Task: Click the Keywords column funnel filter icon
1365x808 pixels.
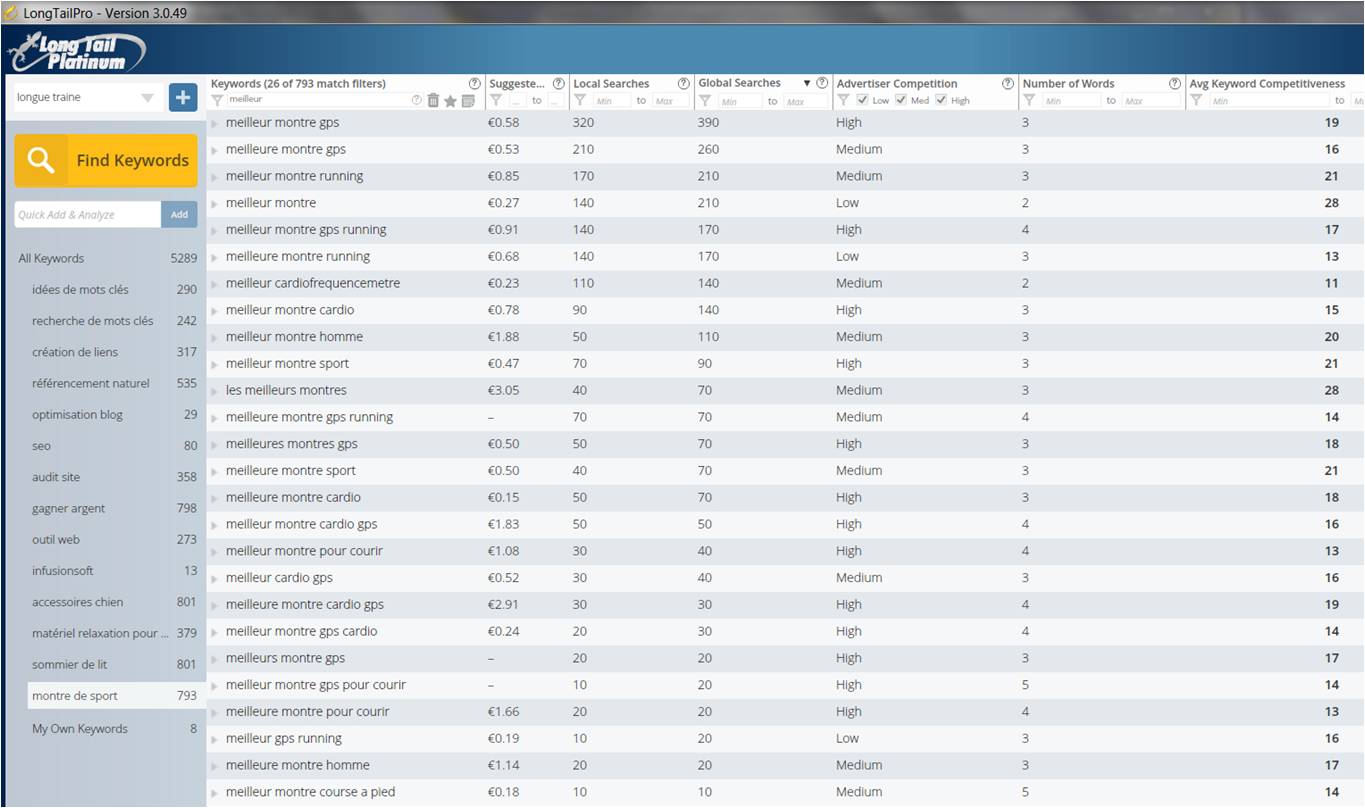Action: coord(218,101)
